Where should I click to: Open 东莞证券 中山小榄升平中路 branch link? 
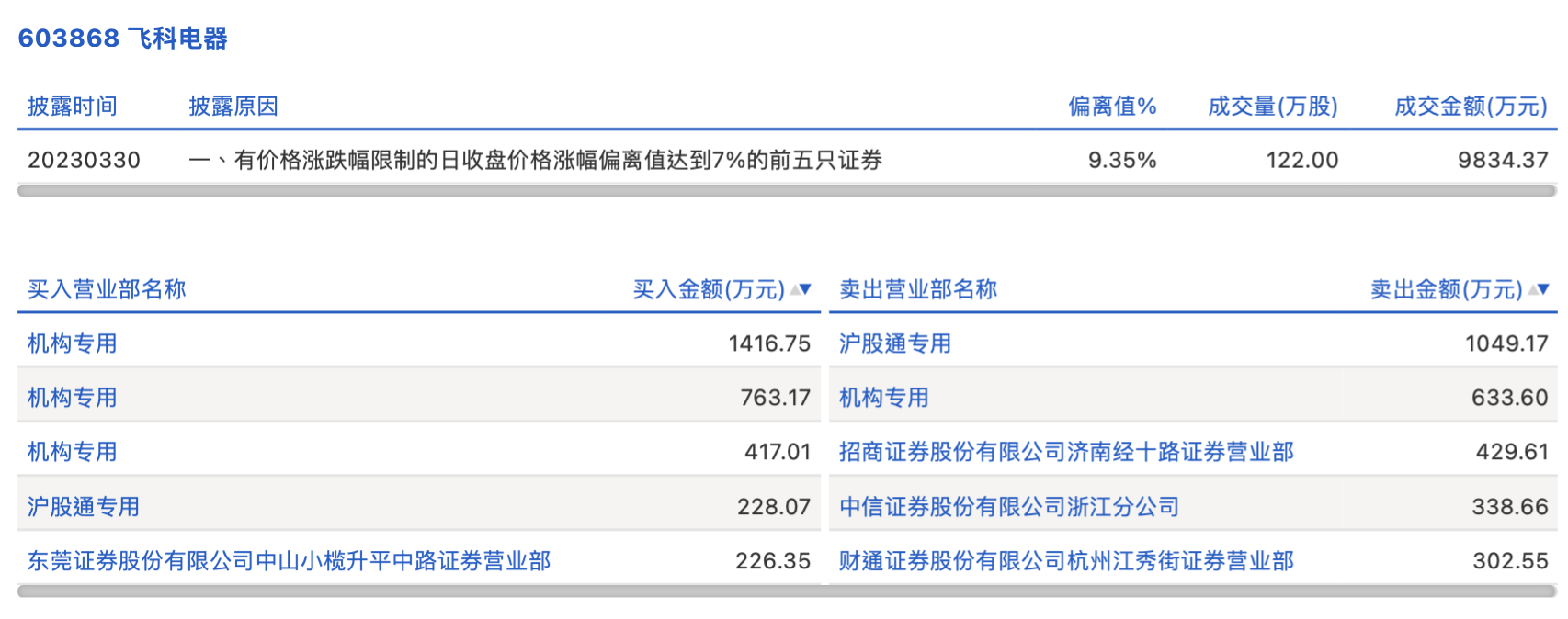[x=289, y=560]
